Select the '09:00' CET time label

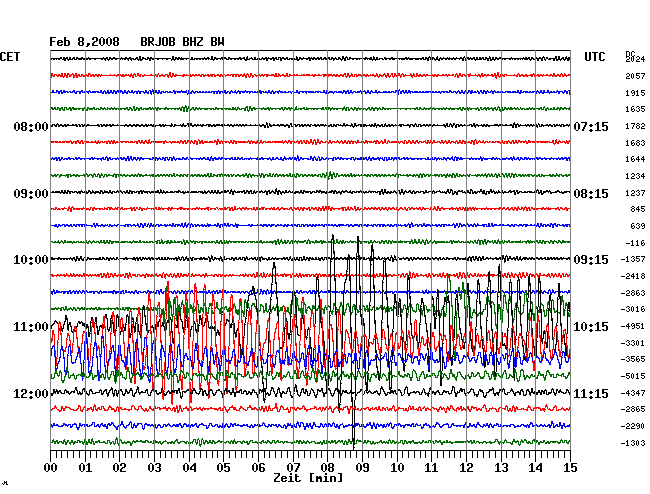tap(31, 194)
